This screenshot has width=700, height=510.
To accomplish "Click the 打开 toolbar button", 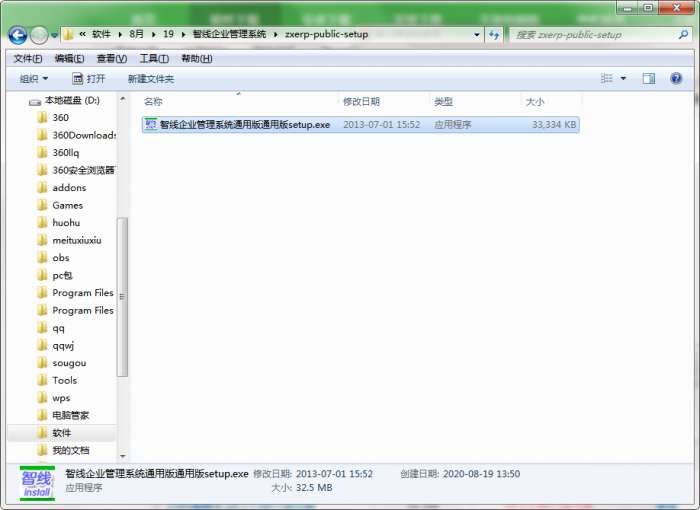I will pos(88,79).
